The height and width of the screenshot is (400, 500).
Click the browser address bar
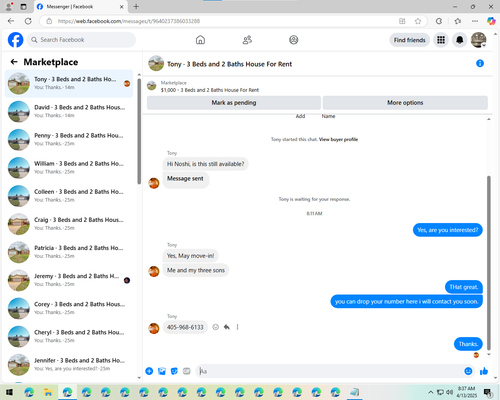tap(220, 21)
